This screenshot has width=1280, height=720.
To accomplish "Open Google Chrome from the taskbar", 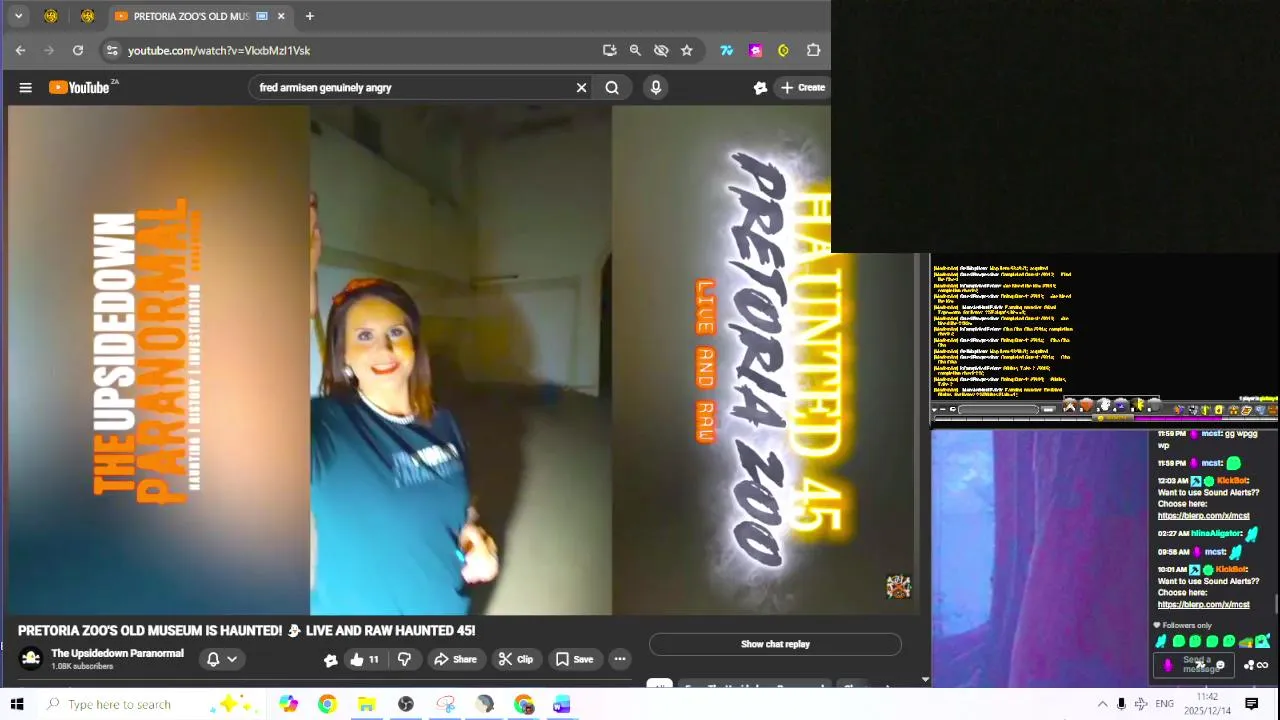I will [x=327, y=704].
